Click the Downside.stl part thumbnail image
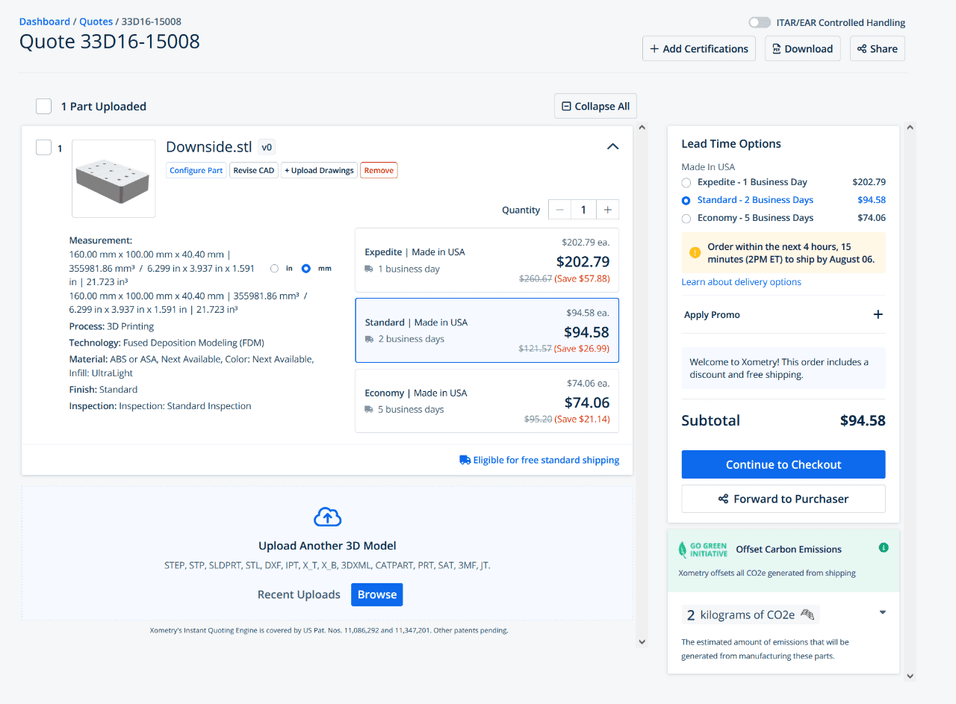 point(114,179)
